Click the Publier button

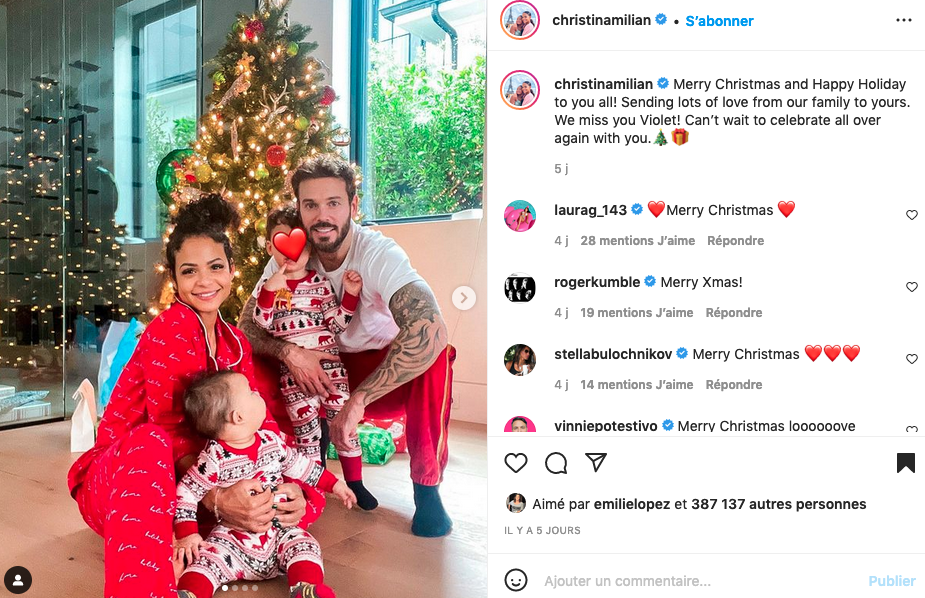click(891, 581)
